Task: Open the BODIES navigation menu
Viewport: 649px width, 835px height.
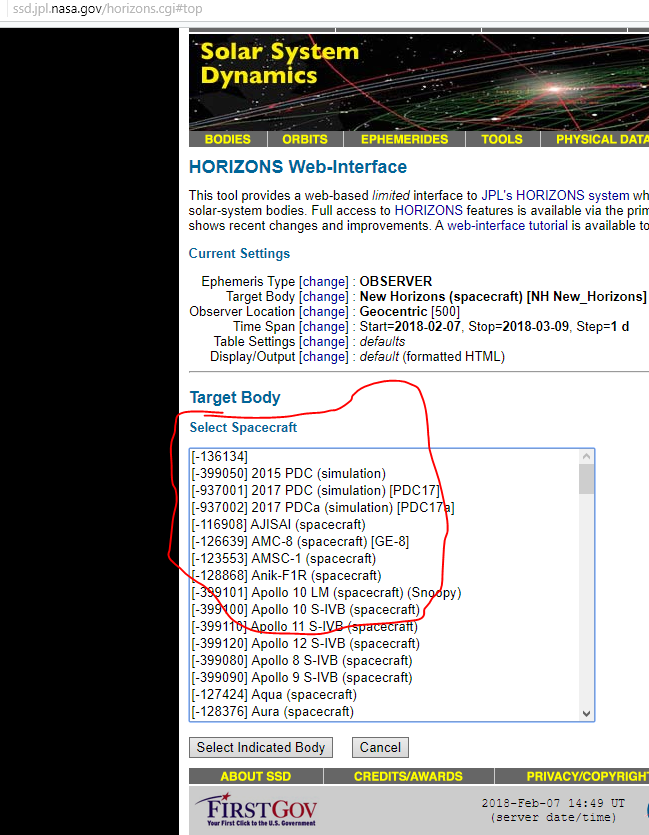Action: tap(227, 139)
